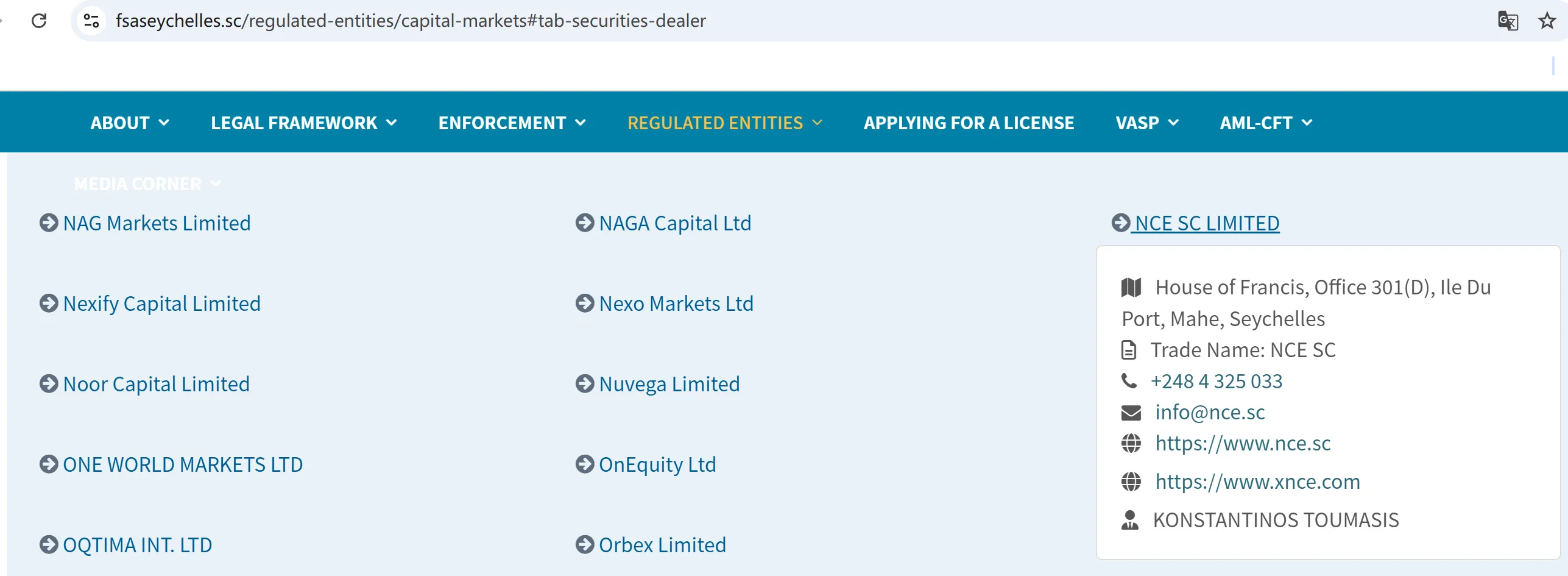Call the number +248 4 325 033
1568x576 pixels.
(x=1217, y=382)
